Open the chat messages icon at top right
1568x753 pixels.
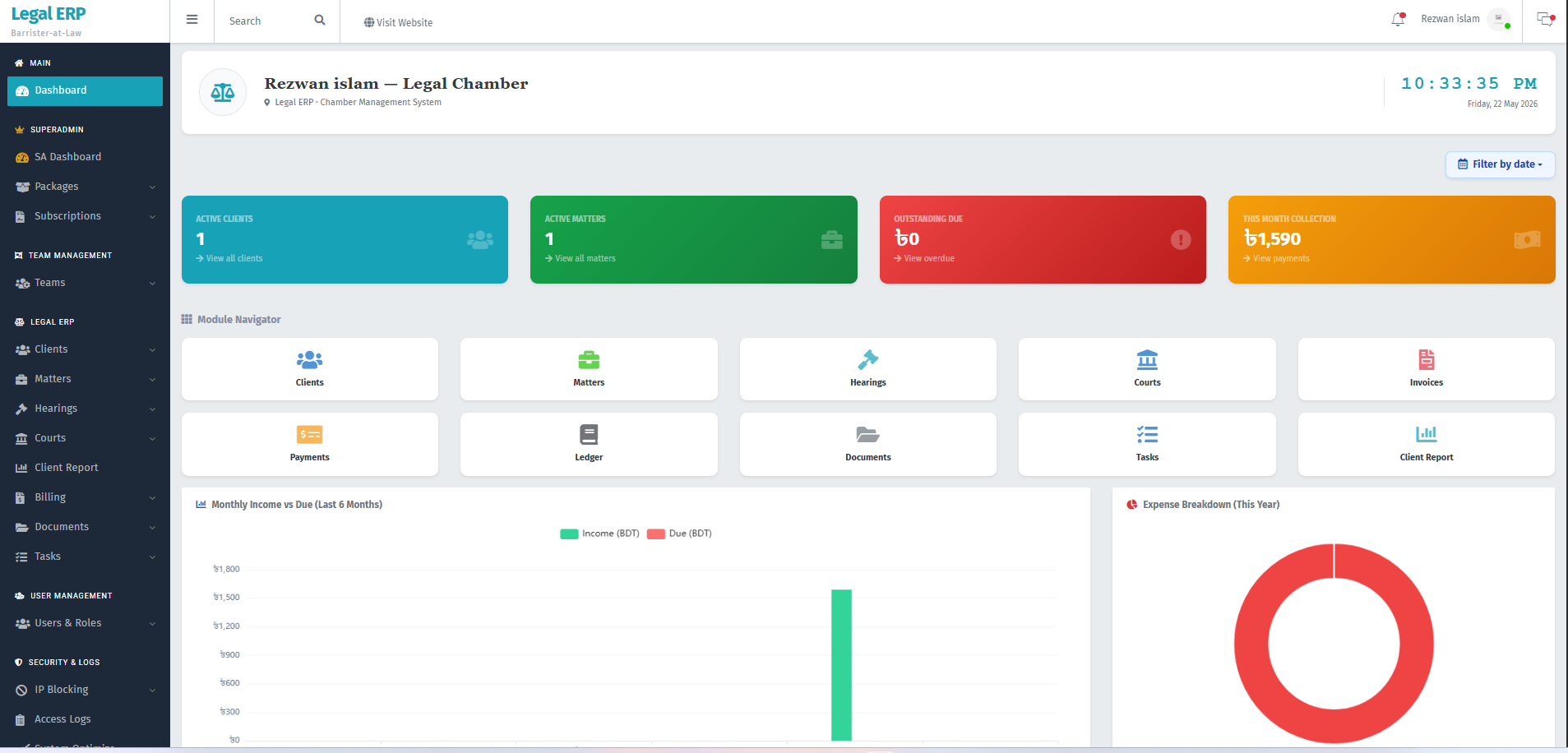1546,20
